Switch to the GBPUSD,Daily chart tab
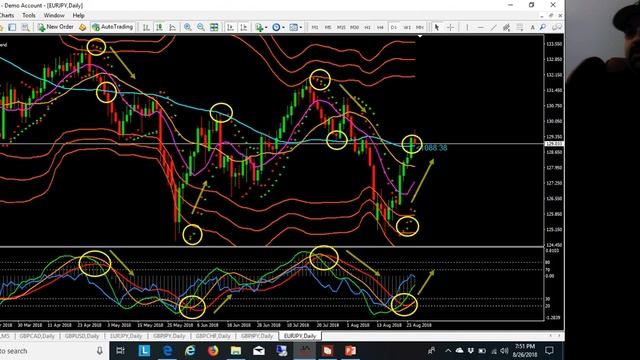640x360 pixels. pos(82,336)
